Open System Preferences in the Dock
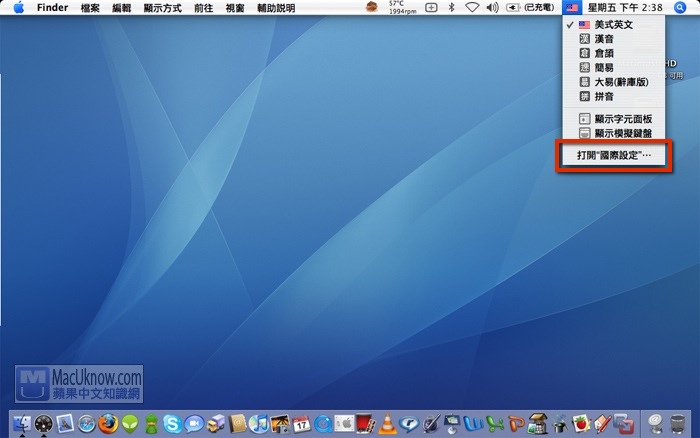This screenshot has height=438, width=700. coord(344,423)
